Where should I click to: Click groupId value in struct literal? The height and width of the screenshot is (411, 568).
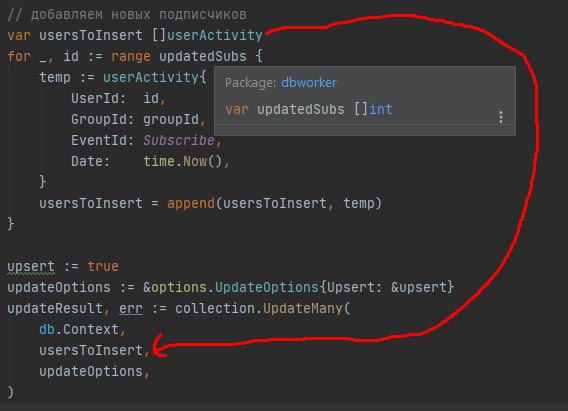pyautogui.click(x=171, y=119)
